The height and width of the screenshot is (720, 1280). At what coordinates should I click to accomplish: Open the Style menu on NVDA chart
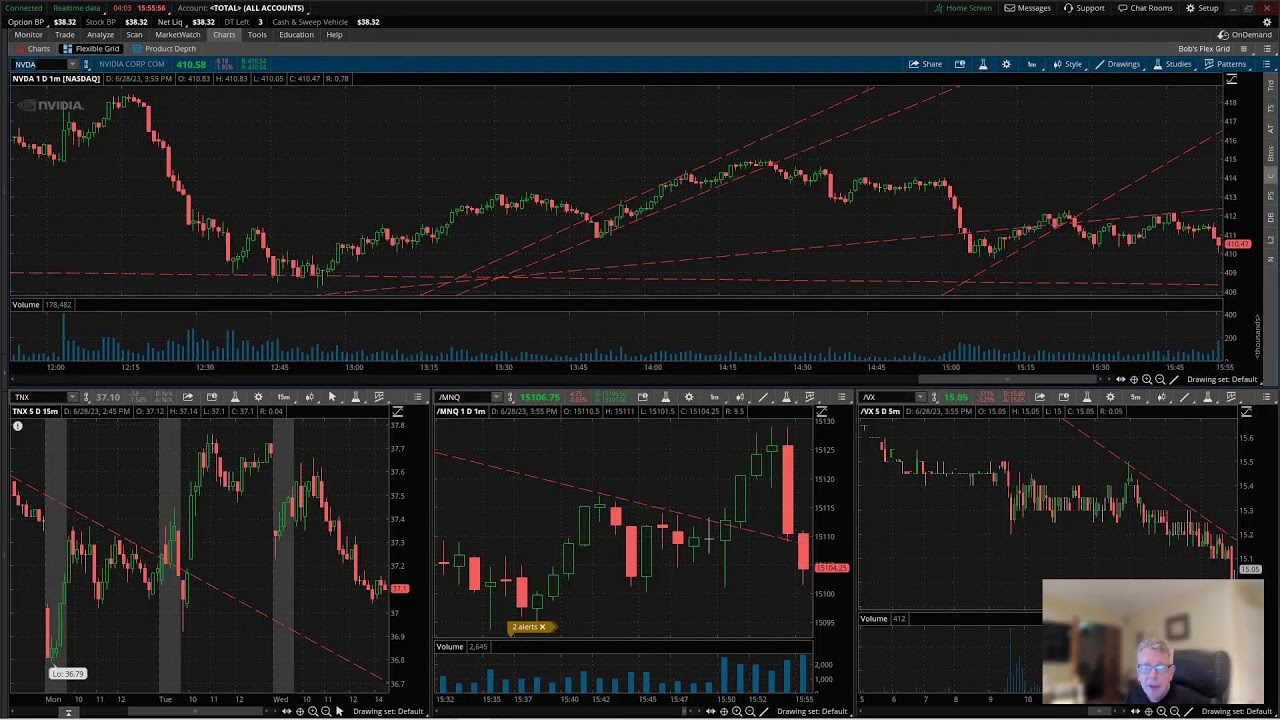(1067, 64)
